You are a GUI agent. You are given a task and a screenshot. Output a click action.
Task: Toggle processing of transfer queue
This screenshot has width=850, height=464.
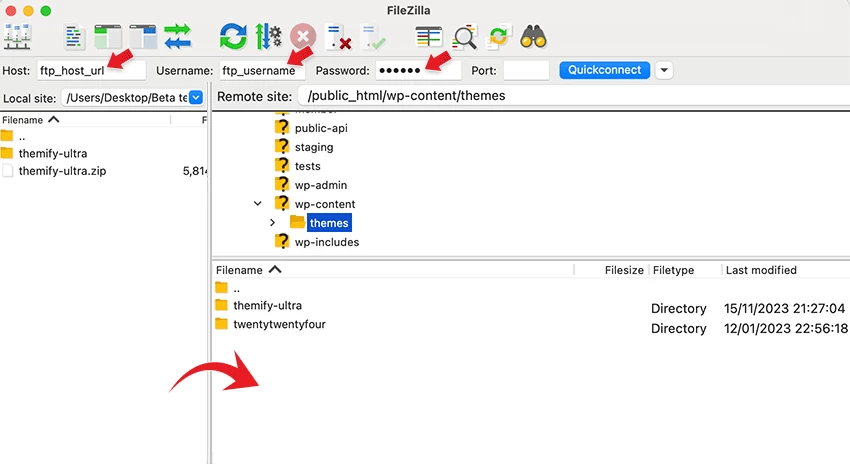click(x=268, y=37)
